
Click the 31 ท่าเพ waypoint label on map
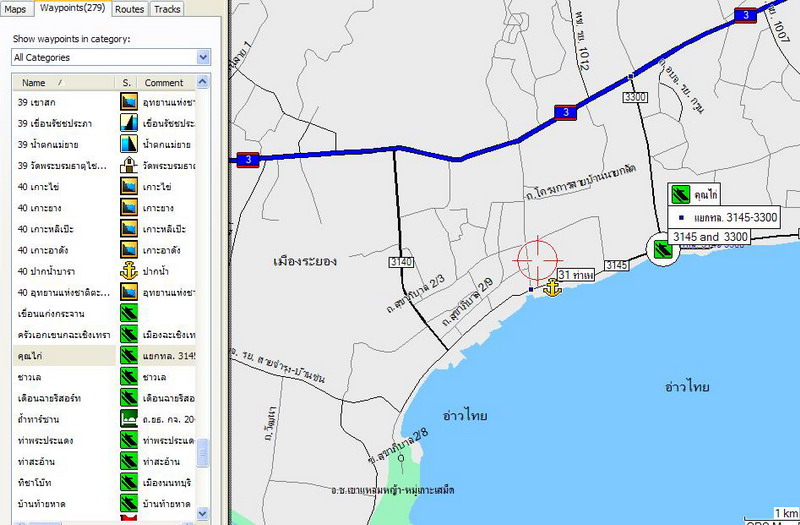576,275
